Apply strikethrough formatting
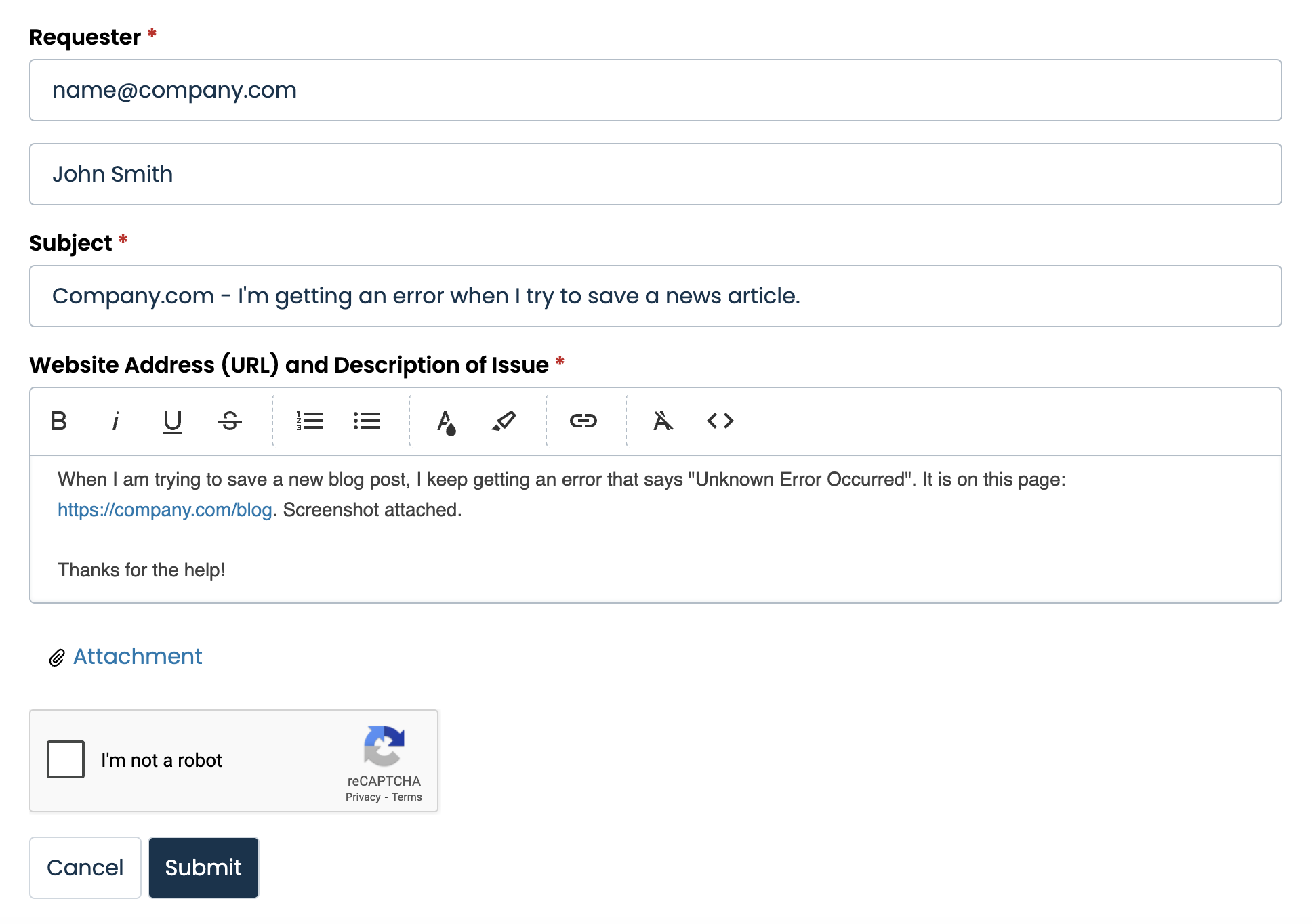The width and height of the screenshot is (1312, 924). click(x=230, y=421)
